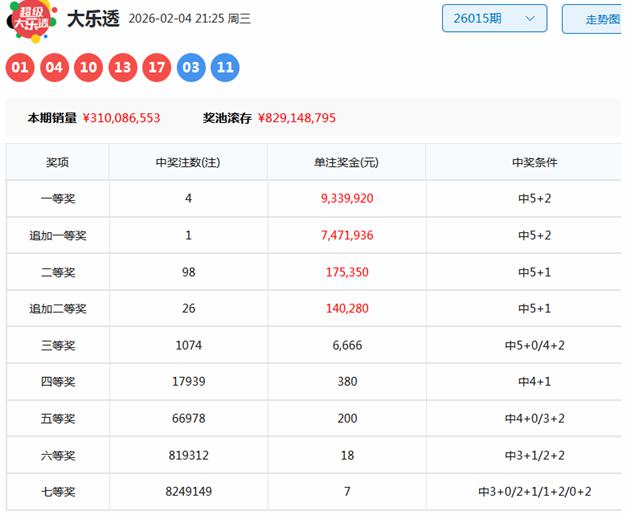Click the 本期销量 amount ¥310,086,553
Image resolution: width=629 pixels, height=516 pixels.
[121, 118]
